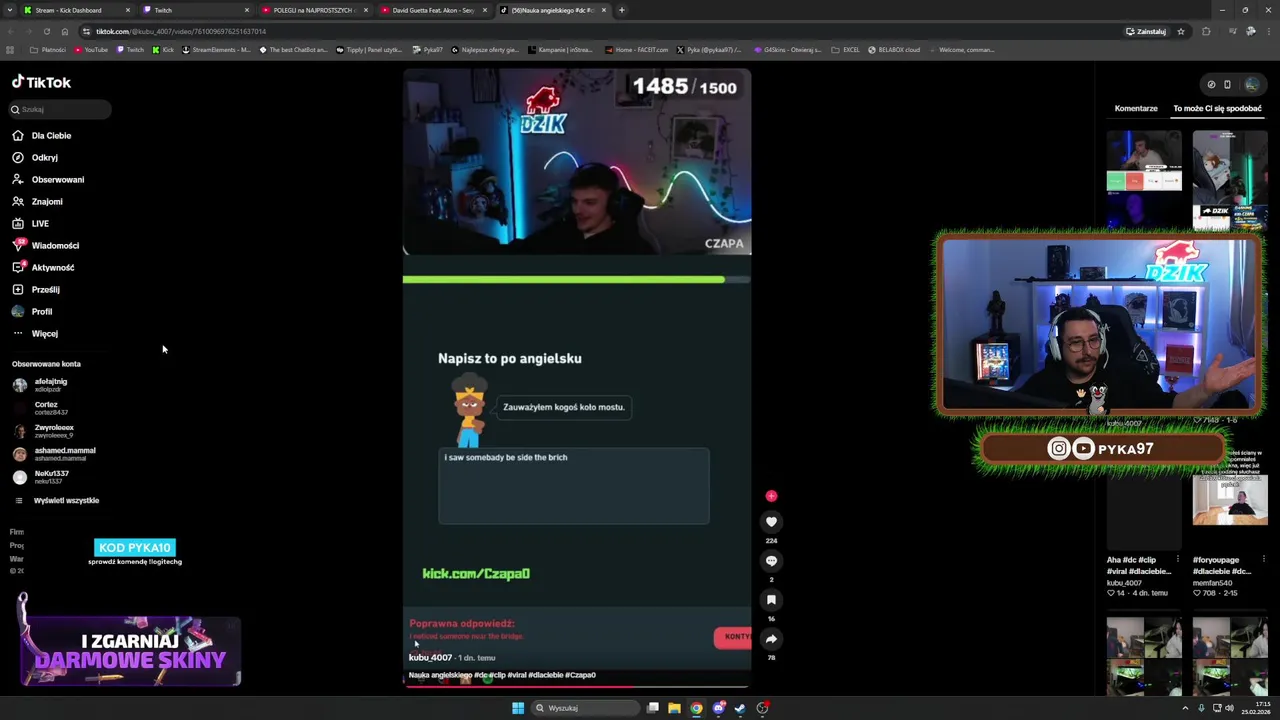This screenshot has width=1280, height=720.
Task: Open the Aha #dc #clip video options menu
Action: (x=1178, y=560)
